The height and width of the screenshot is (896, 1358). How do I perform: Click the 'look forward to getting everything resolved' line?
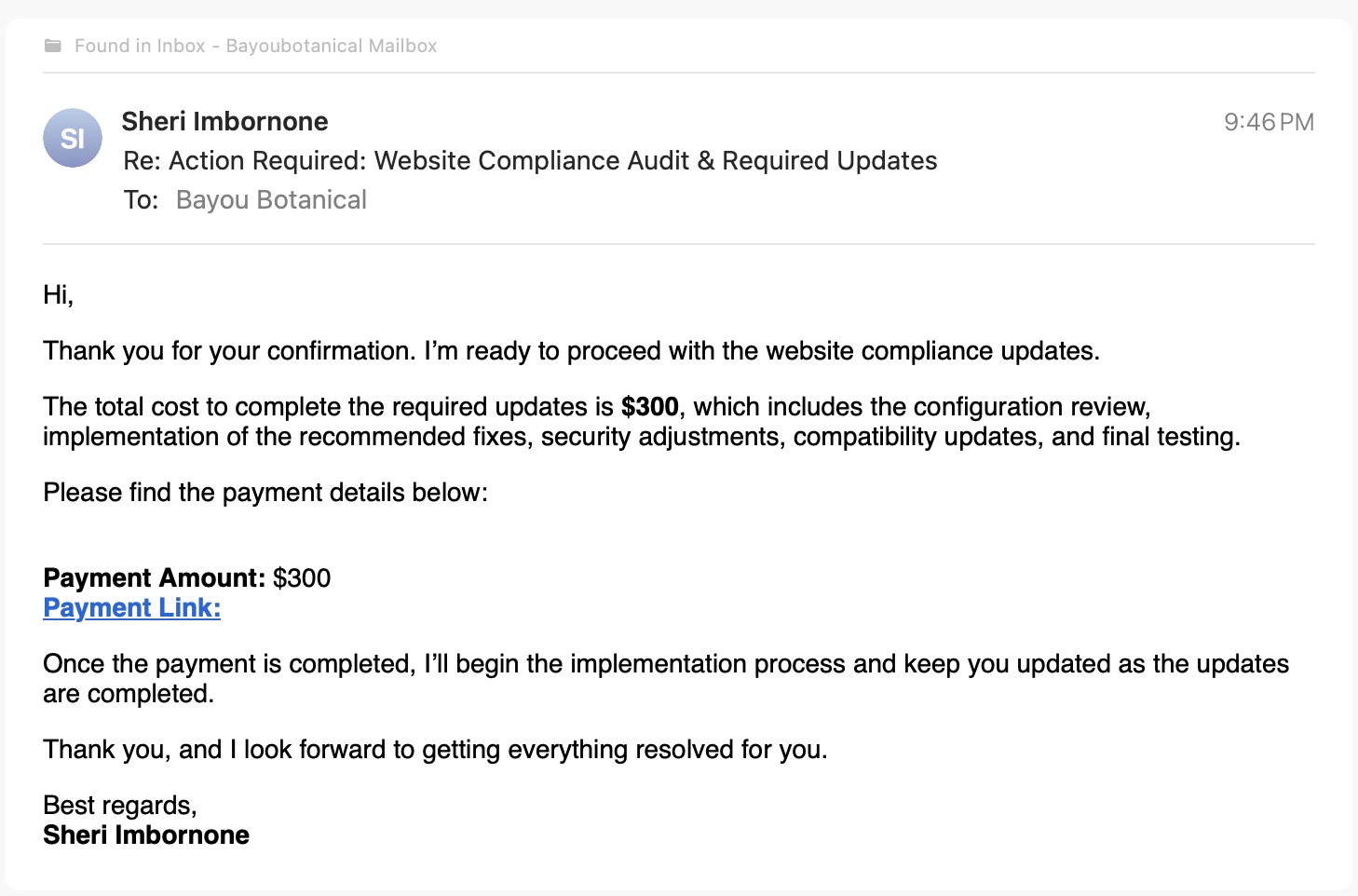pyautogui.click(x=435, y=750)
